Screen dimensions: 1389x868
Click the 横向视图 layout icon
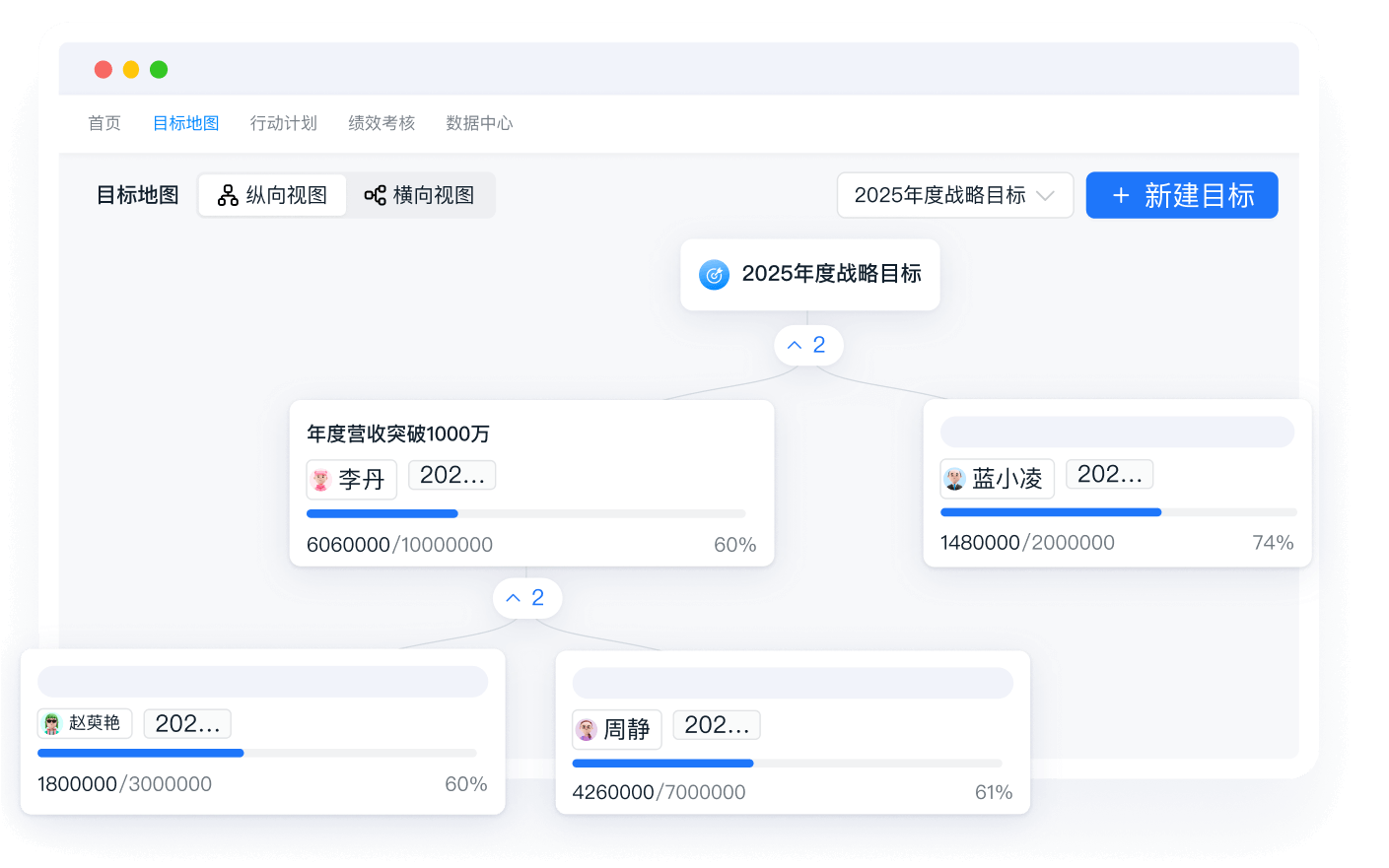tap(375, 194)
